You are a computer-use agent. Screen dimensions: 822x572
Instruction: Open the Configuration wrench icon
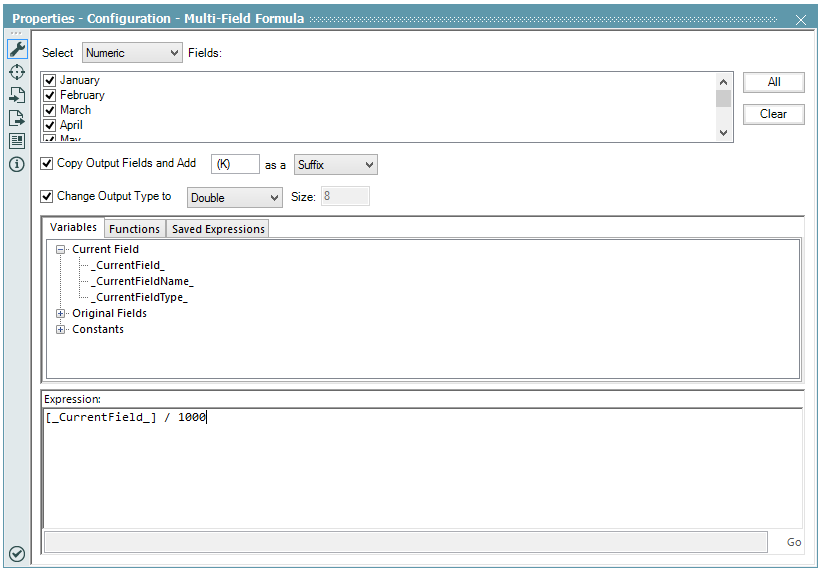point(17,49)
